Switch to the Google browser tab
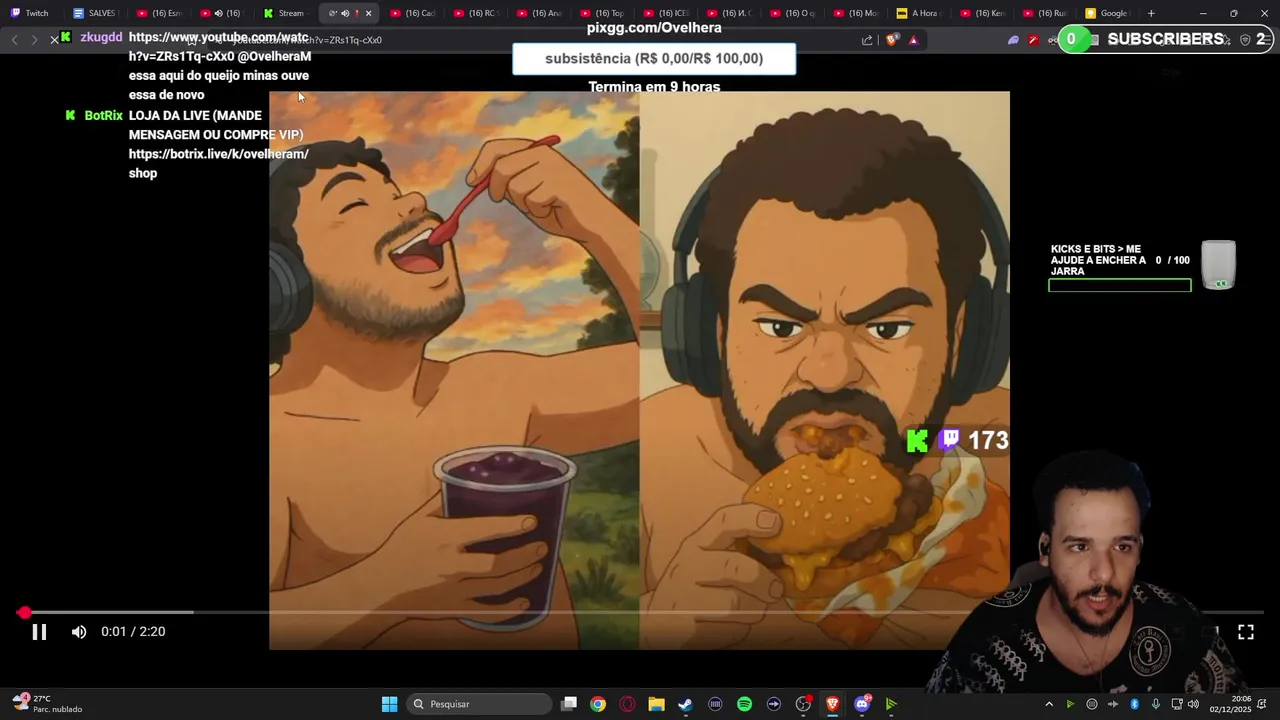 coord(1107,13)
